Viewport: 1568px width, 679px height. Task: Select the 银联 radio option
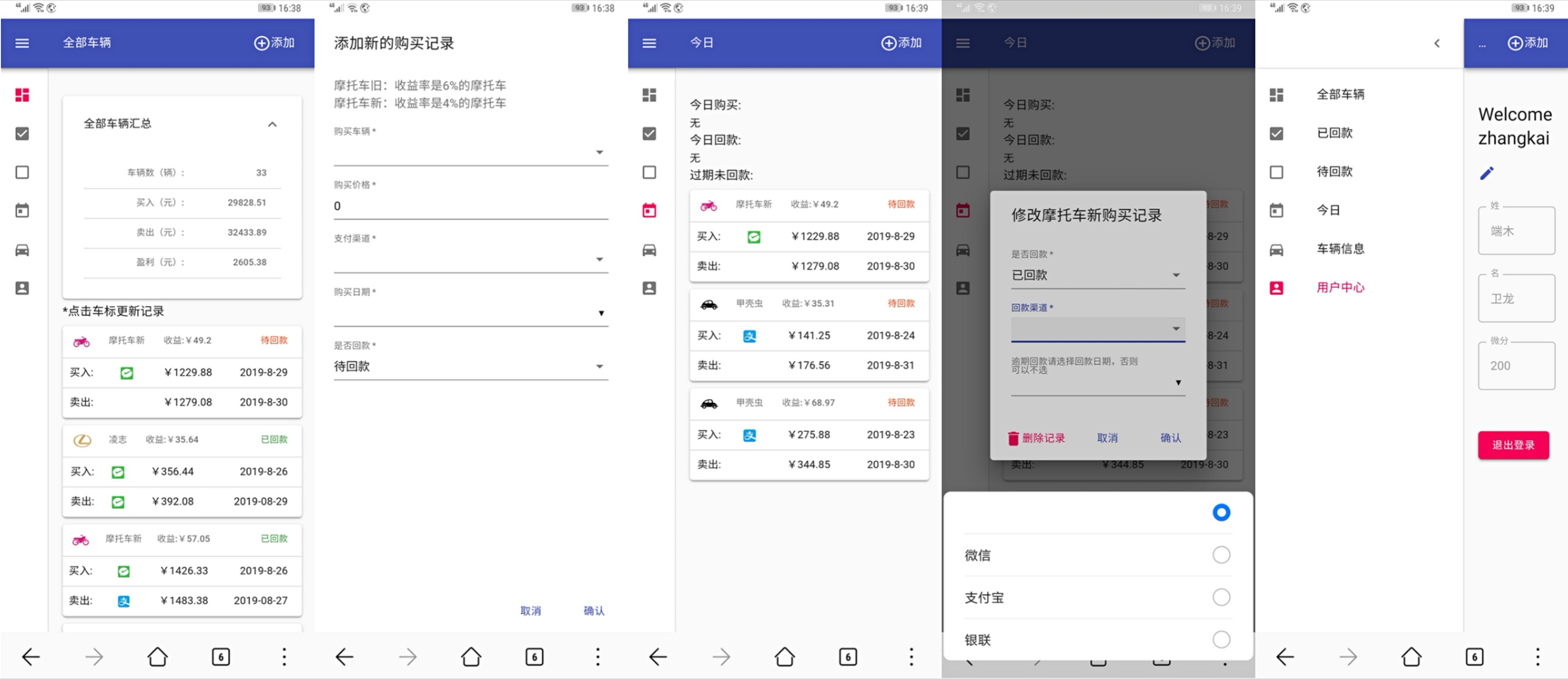(1221, 640)
